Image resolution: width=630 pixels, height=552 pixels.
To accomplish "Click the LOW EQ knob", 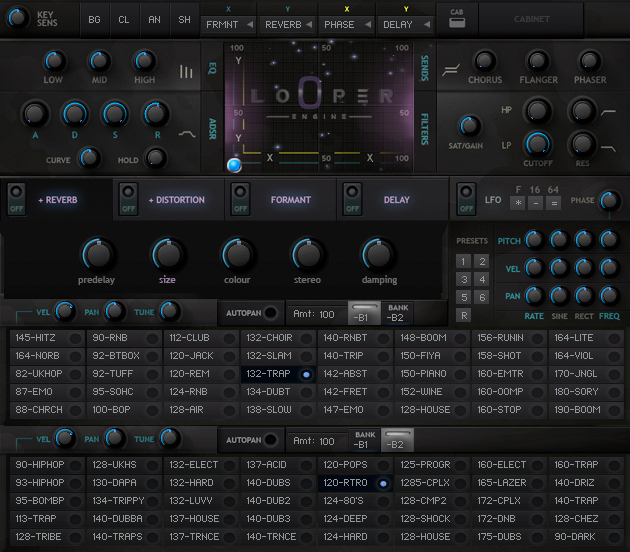I will coord(54,61).
